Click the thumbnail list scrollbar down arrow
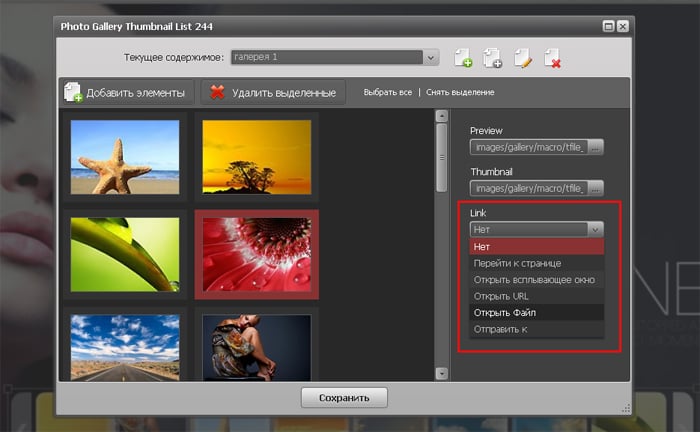 pyautogui.click(x=442, y=373)
